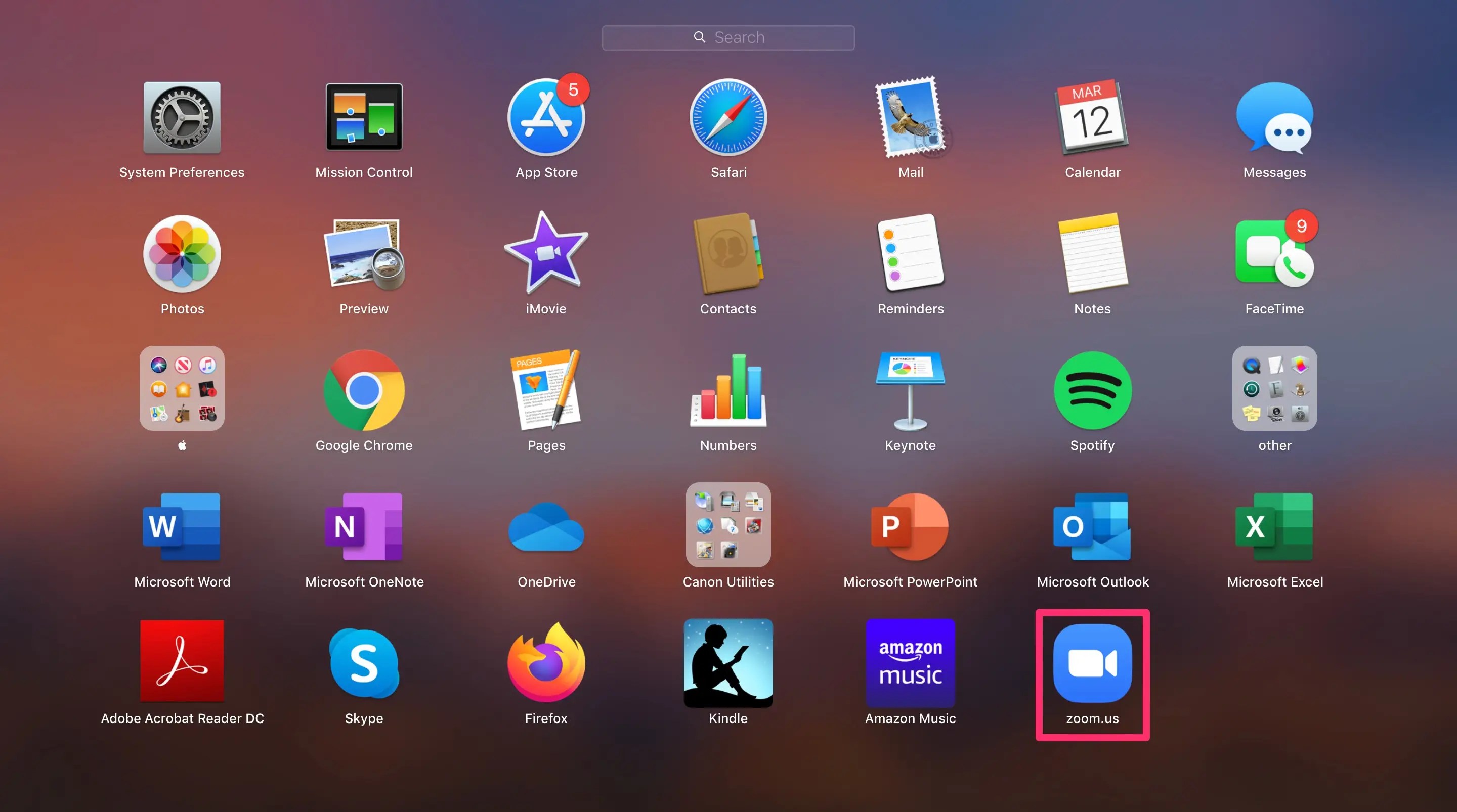The width and height of the screenshot is (1457, 812).
Task: Open Microsoft Word
Action: (182, 526)
